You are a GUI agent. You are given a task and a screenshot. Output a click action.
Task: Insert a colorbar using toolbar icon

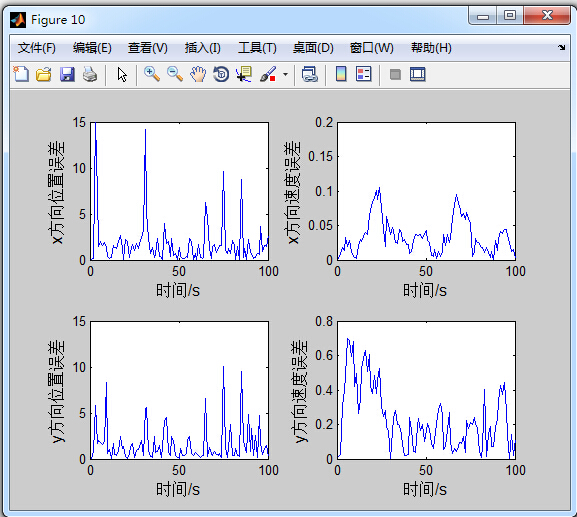(341, 74)
